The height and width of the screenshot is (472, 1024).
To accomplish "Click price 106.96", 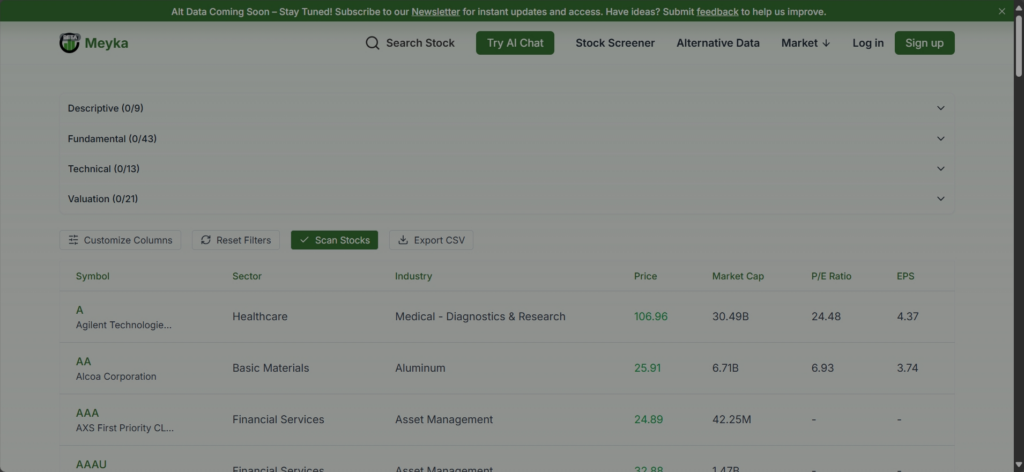I will point(651,317).
